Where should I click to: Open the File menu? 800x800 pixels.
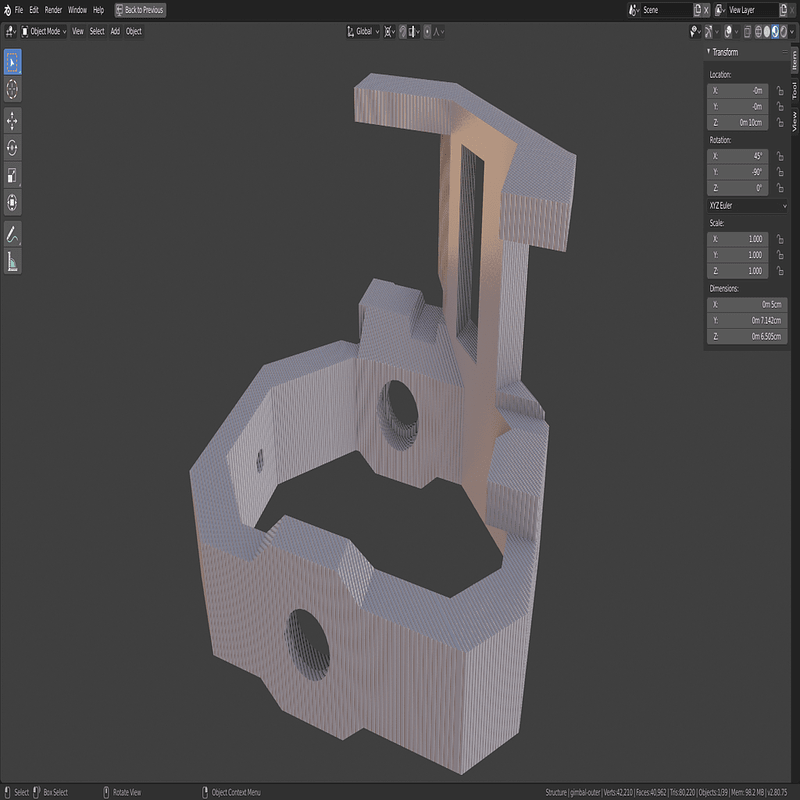[19, 10]
